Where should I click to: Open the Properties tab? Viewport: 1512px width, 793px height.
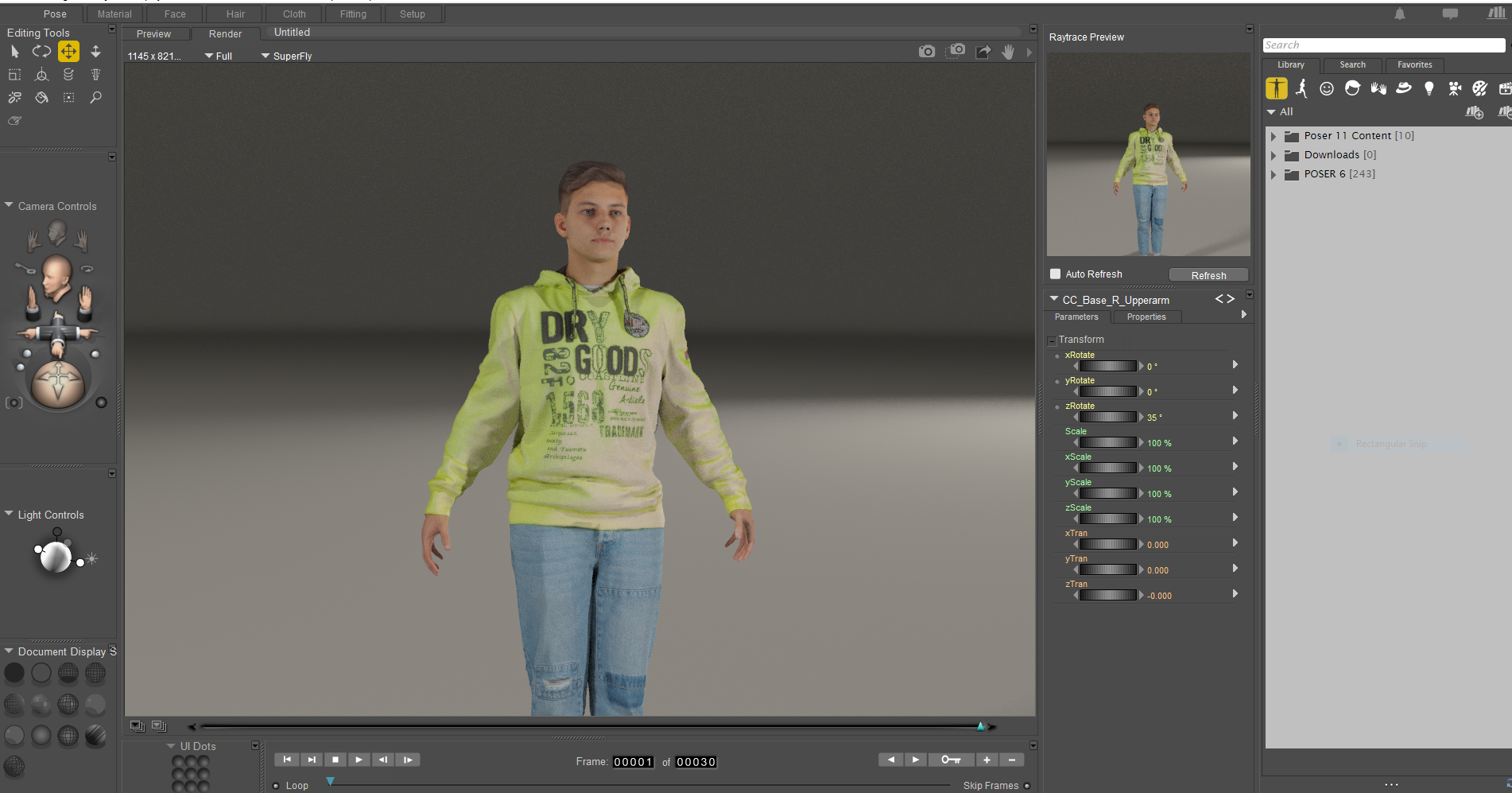tap(1146, 317)
